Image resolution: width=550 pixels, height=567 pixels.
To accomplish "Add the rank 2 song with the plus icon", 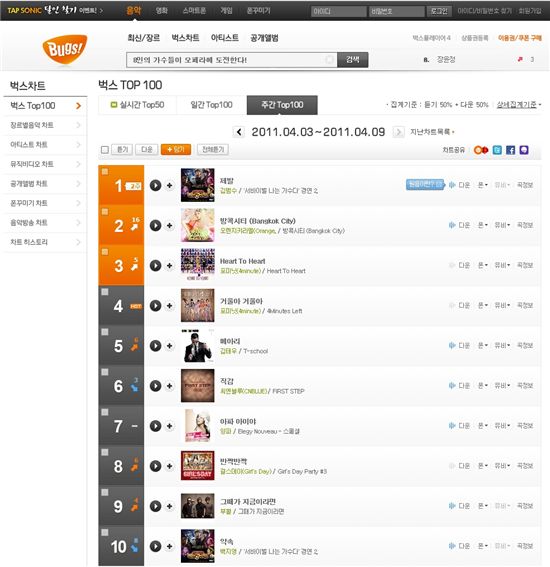I will click(x=169, y=226).
